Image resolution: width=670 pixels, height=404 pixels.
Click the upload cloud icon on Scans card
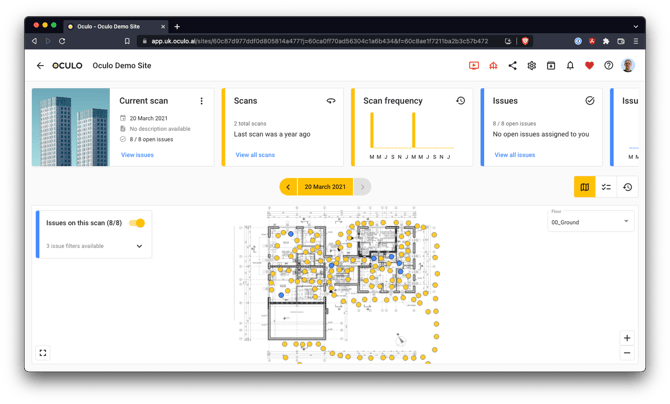click(x=331, y=101)
